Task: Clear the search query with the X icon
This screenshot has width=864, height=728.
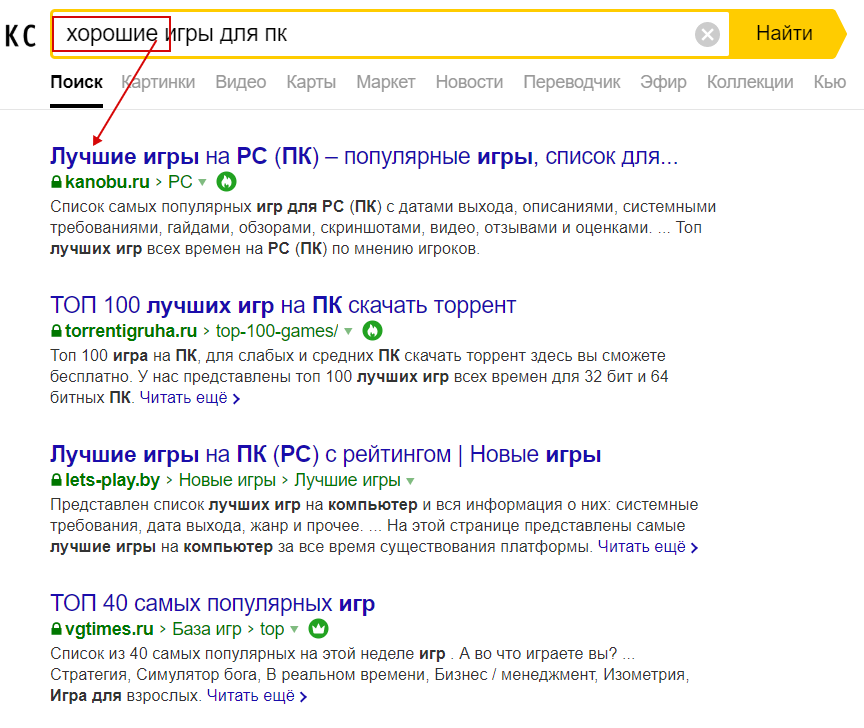Action: click(708, 35)
